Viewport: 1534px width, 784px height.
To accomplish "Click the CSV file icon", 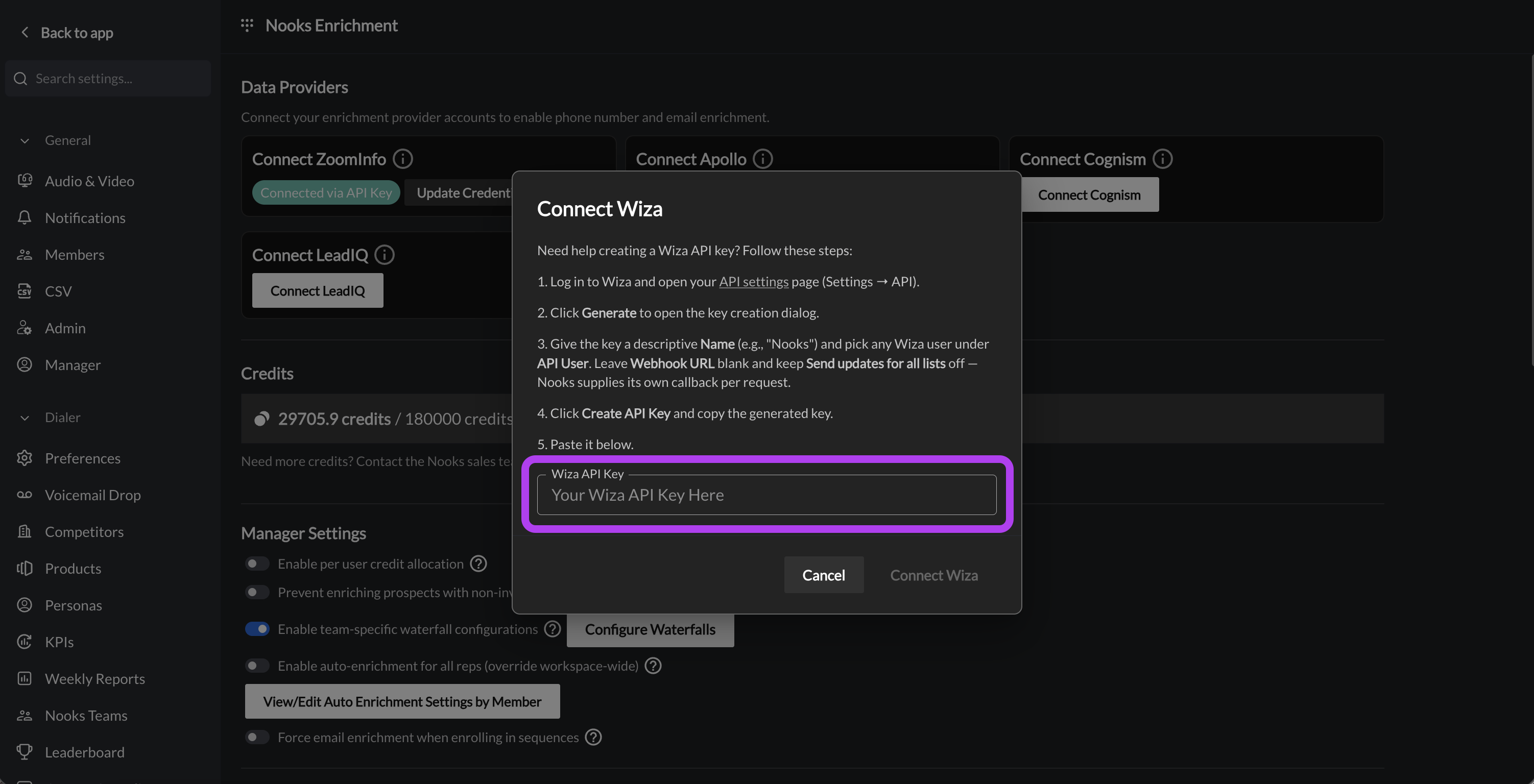I will click(x=25, y=291).
